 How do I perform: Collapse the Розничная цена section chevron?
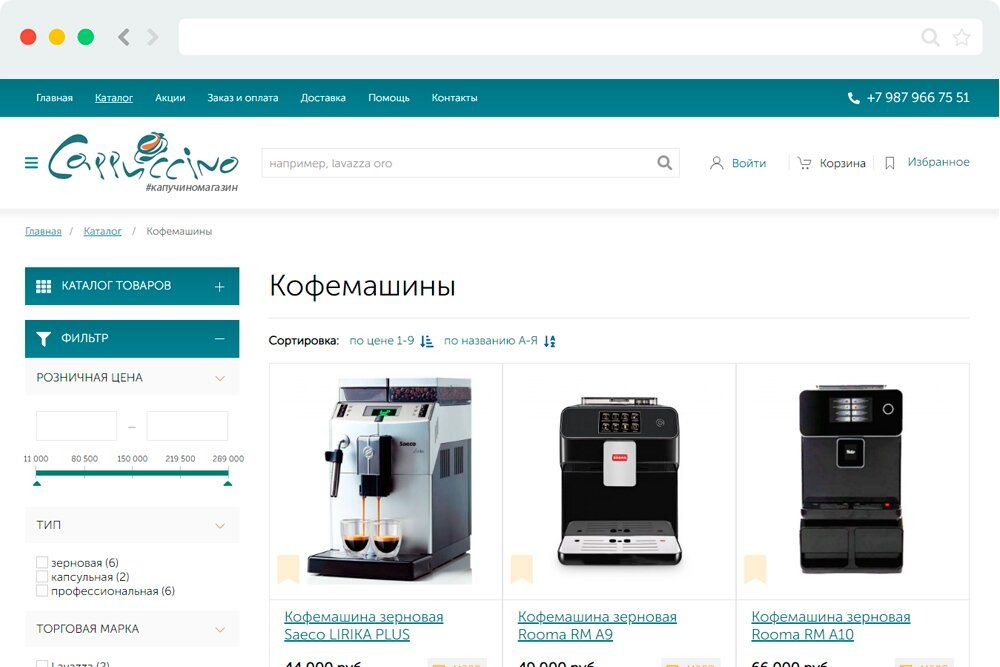[x=220, y=378]
